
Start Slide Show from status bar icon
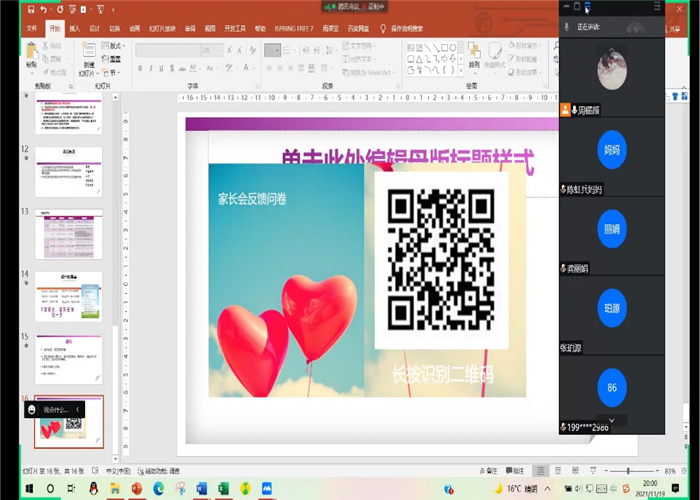click(x=593, y=471)
